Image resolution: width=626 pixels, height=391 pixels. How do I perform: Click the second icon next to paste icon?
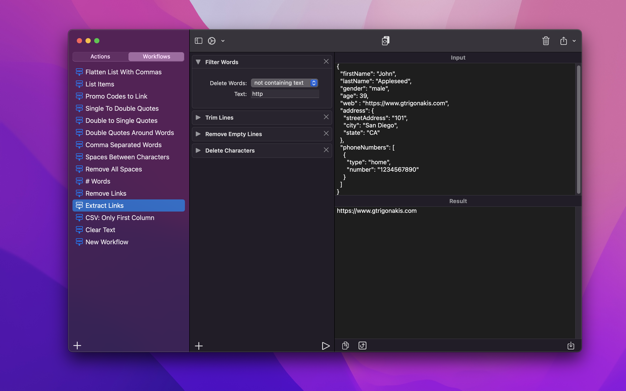(362, 345)
